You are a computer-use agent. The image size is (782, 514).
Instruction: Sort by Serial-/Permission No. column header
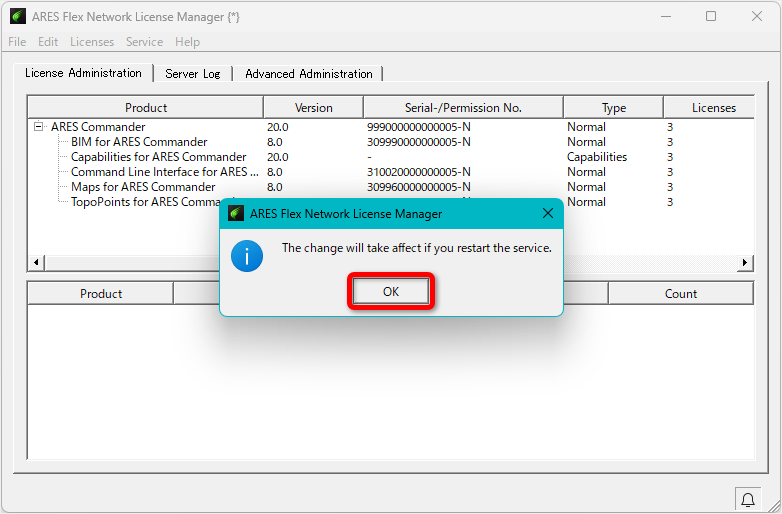click(463, 107)
